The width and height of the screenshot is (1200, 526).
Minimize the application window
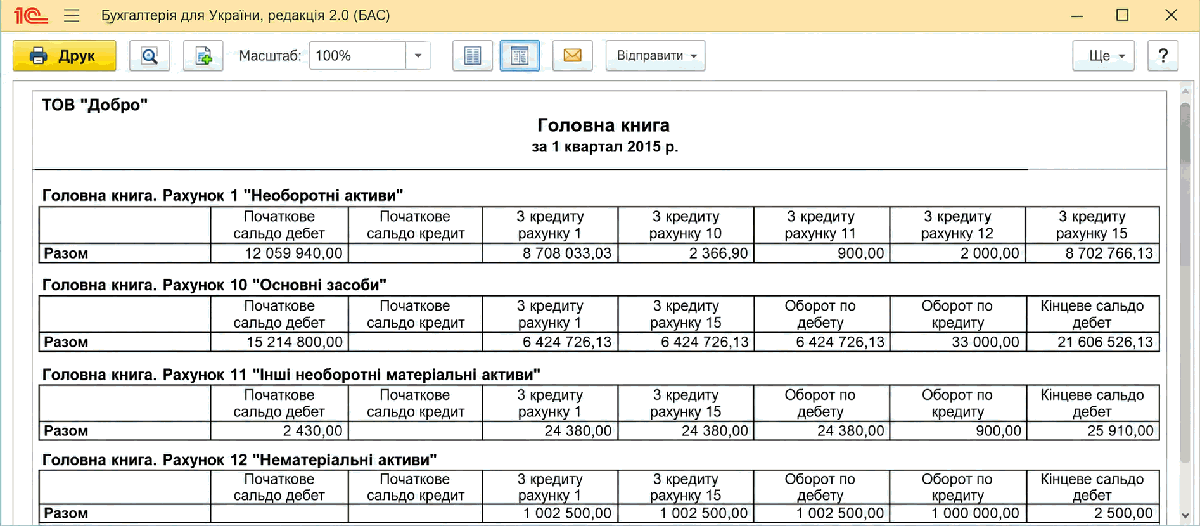coord(1076,16)
